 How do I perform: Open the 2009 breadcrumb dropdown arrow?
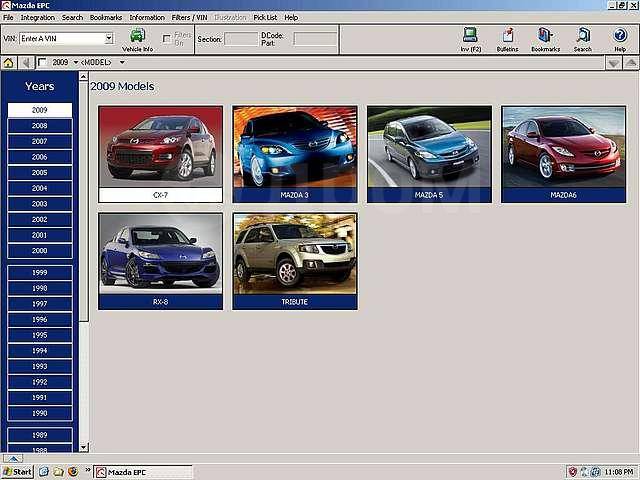[76, 63]
